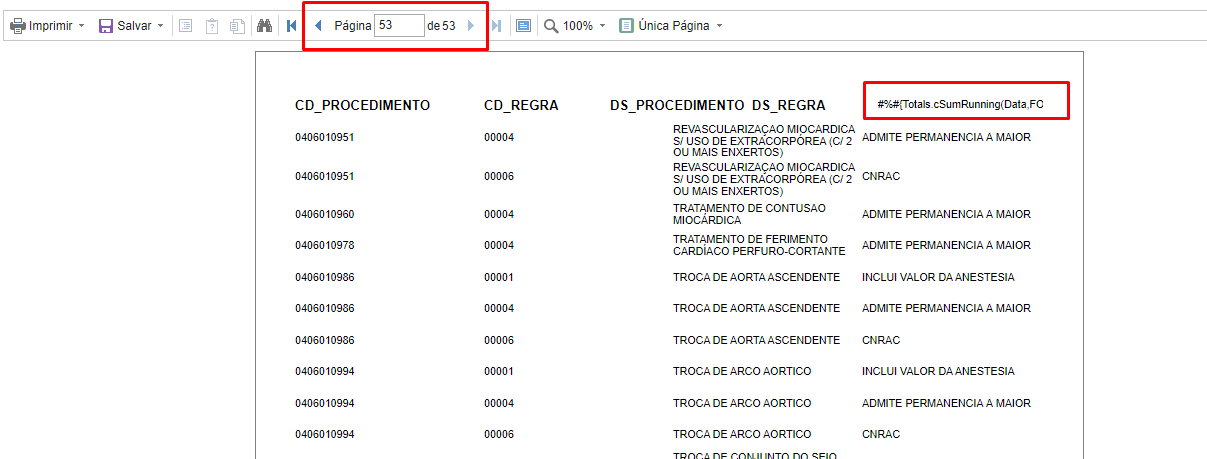Viewport: 1207px width, 459px height.
Task: Click the next page arrow
Action: 471,26
